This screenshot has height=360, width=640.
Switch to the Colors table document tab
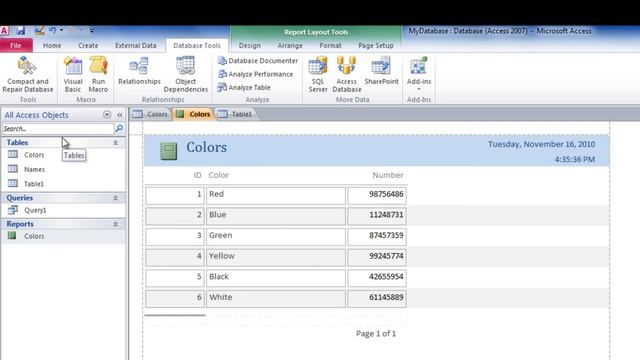coord(151,114)
